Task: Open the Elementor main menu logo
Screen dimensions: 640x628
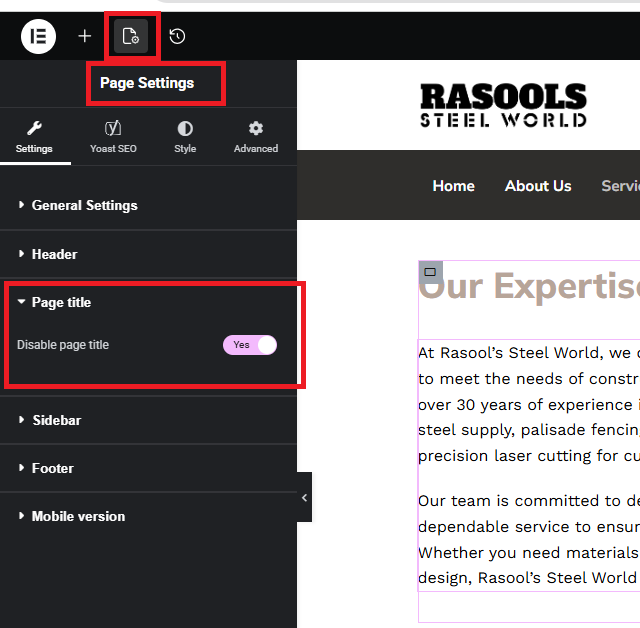Action: tap(38, 37)
